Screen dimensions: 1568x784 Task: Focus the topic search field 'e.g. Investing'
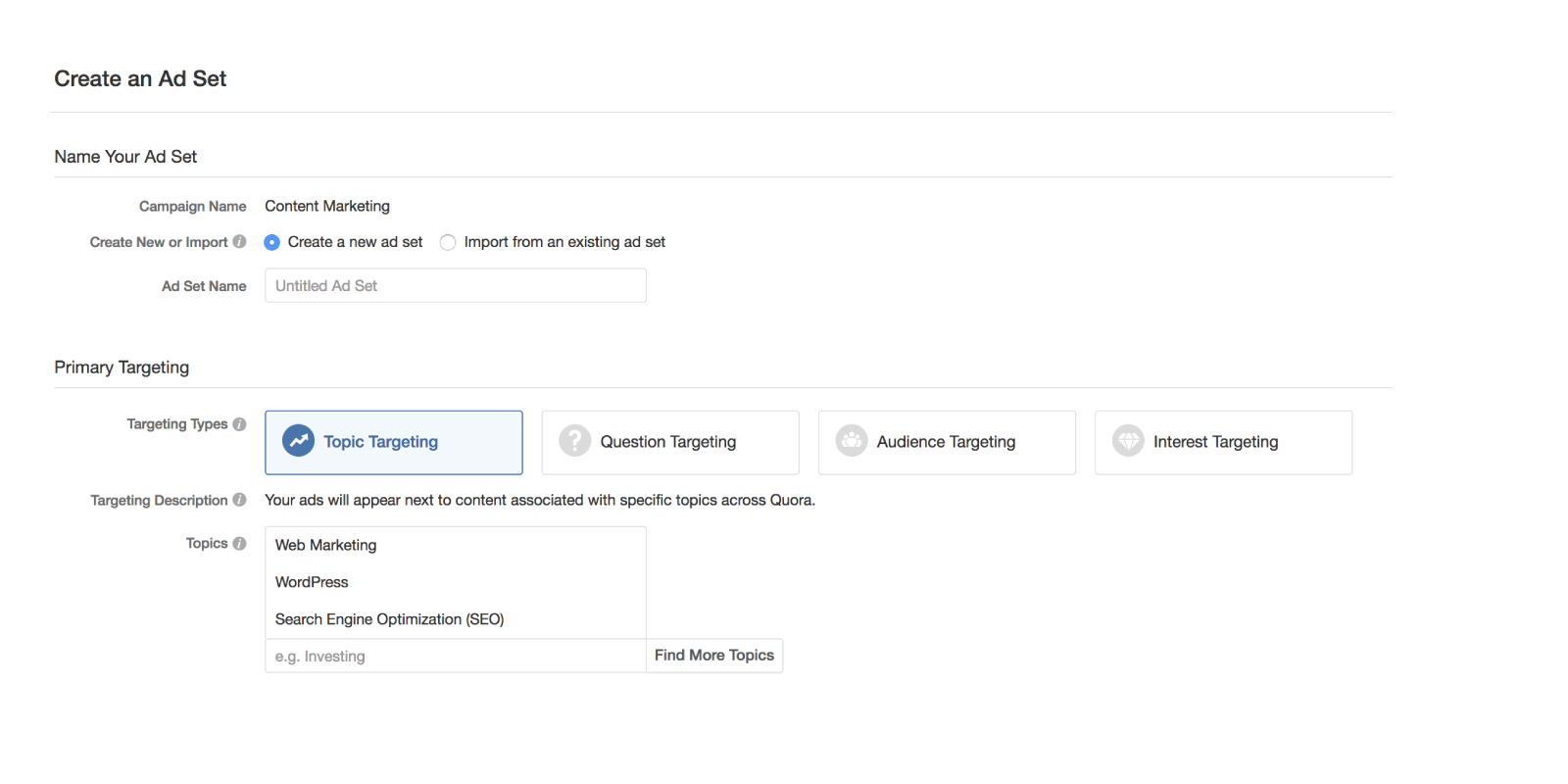tap(455, 657)
